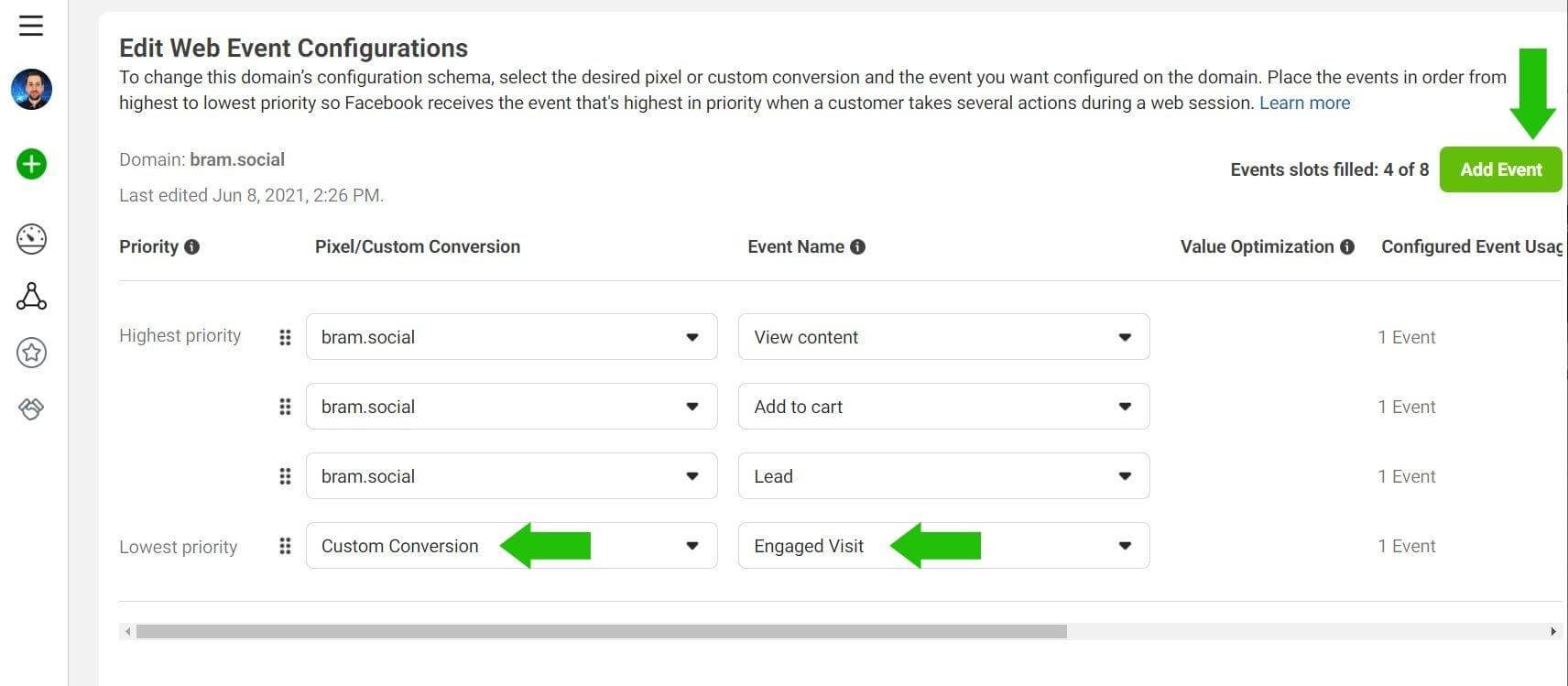Screen dimensions: 1568x686
Task: Click the Priority info icon
Action: (191, 246)
